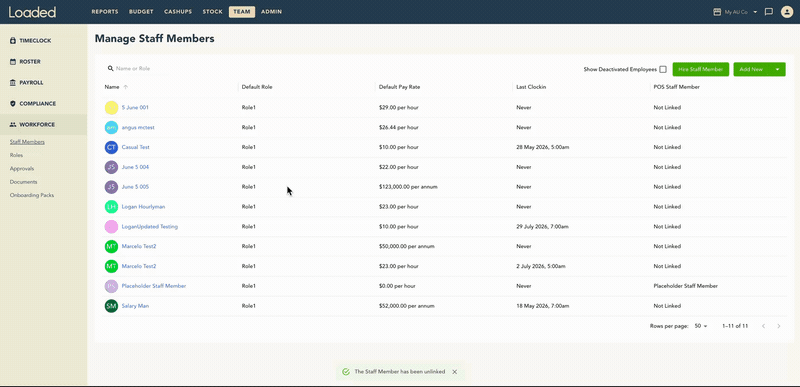
Task: Open the Roster section
Action: [25, 61]
